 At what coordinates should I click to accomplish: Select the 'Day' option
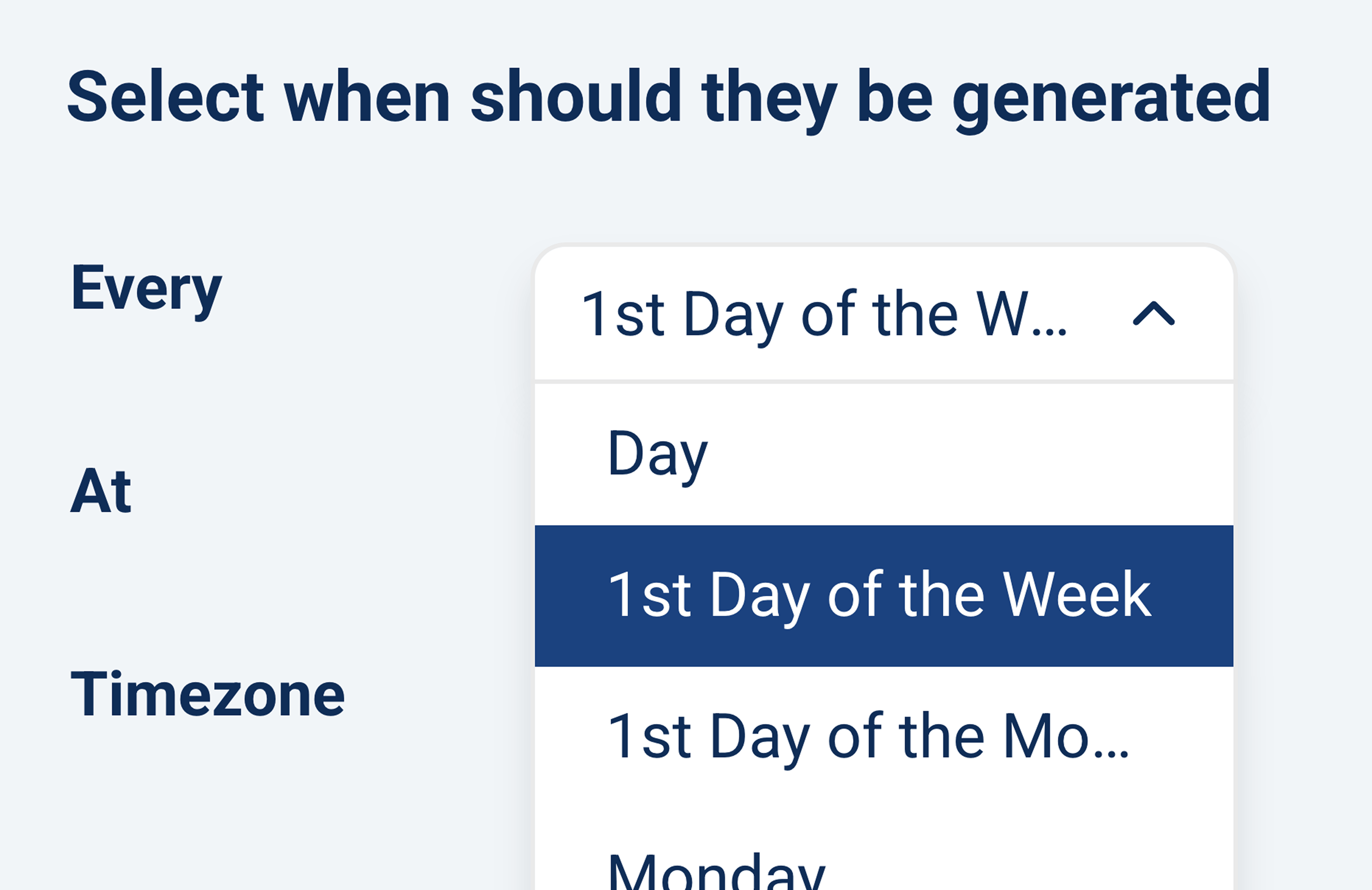point(657,455)
